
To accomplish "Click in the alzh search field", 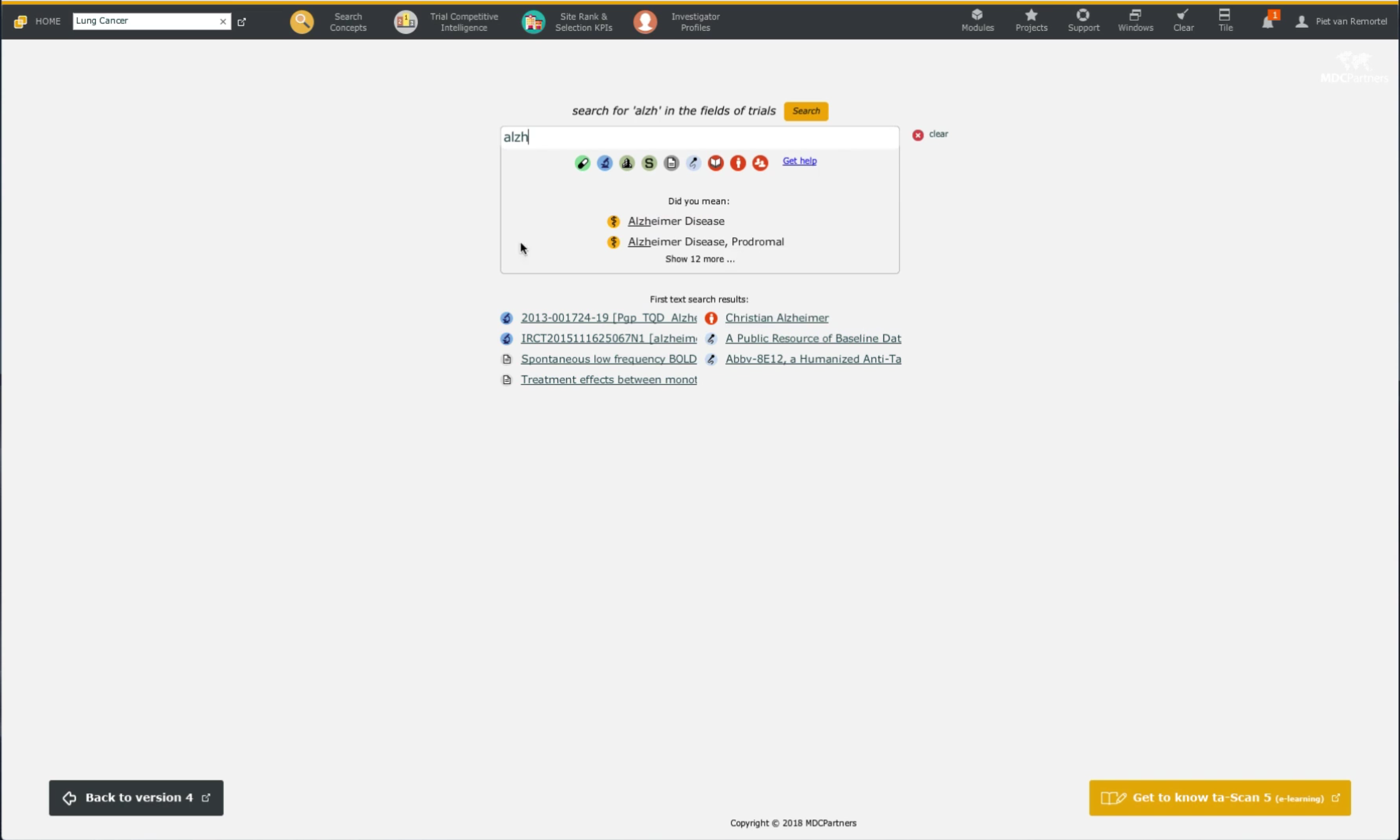I will [x=698, y=137].
